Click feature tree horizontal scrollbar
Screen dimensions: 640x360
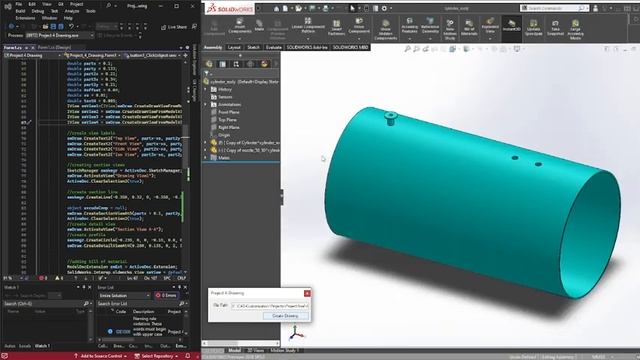(241, 343)
